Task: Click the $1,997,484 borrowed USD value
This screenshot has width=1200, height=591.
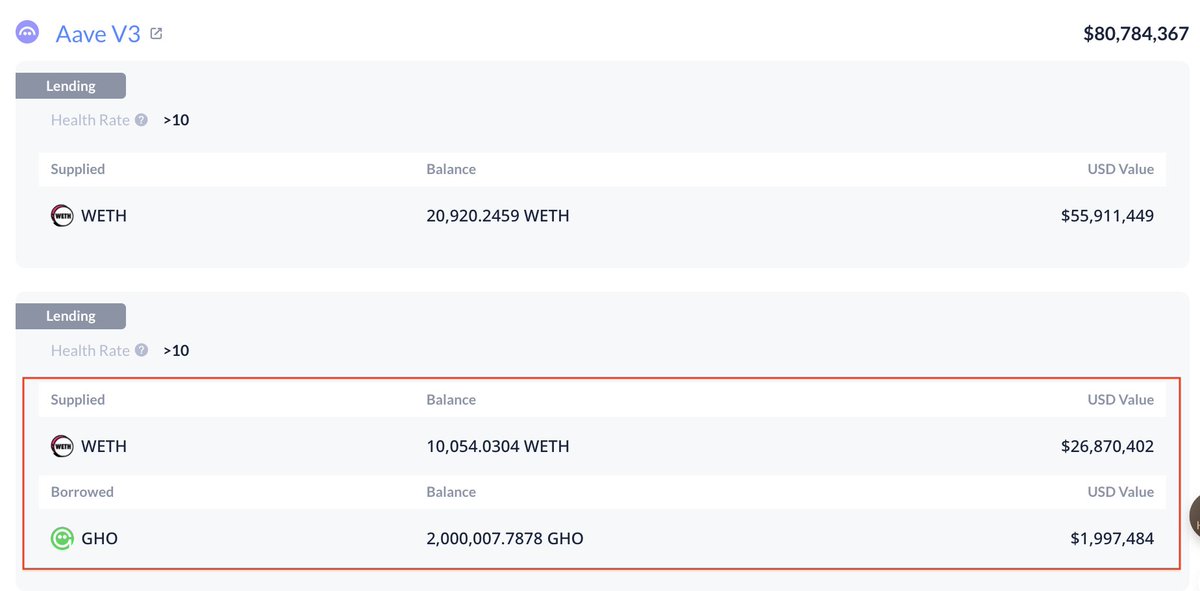Action: [1112, 538]
